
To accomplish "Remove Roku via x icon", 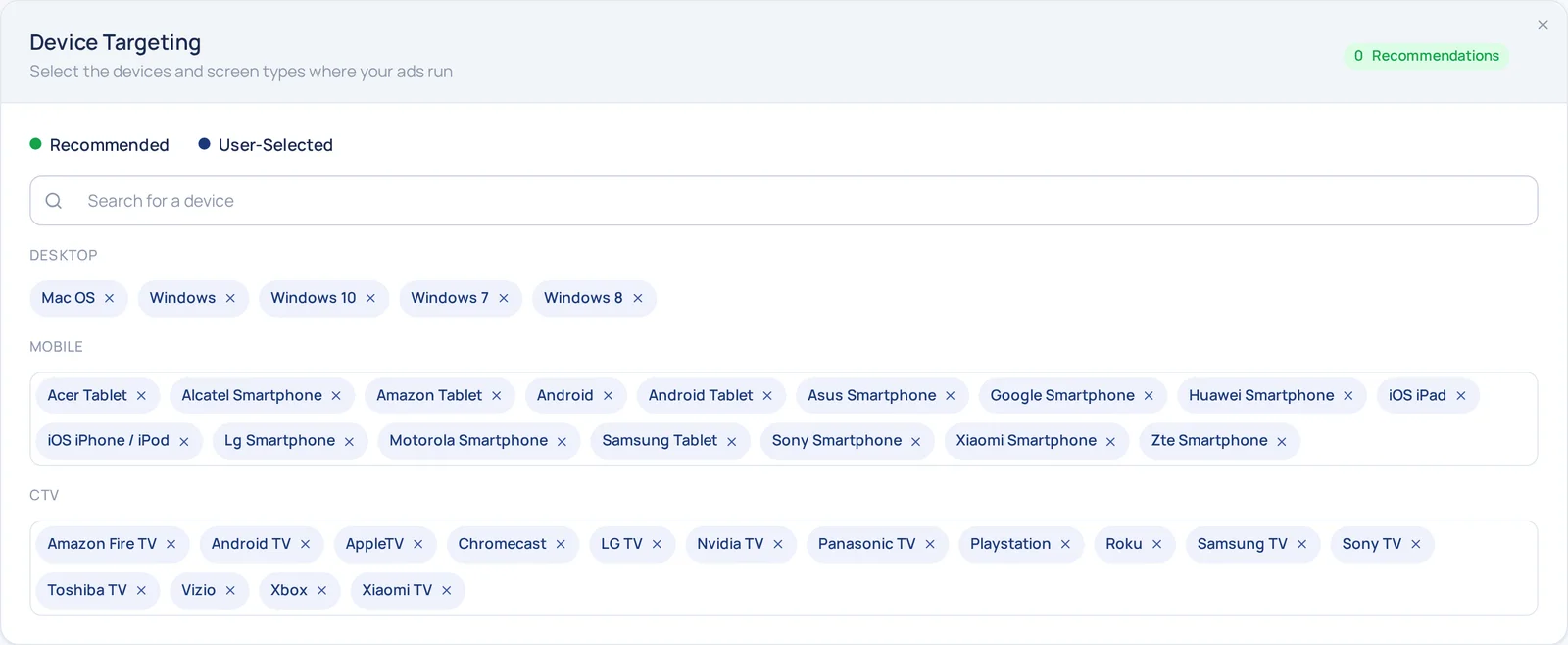I will point(1157,544).
